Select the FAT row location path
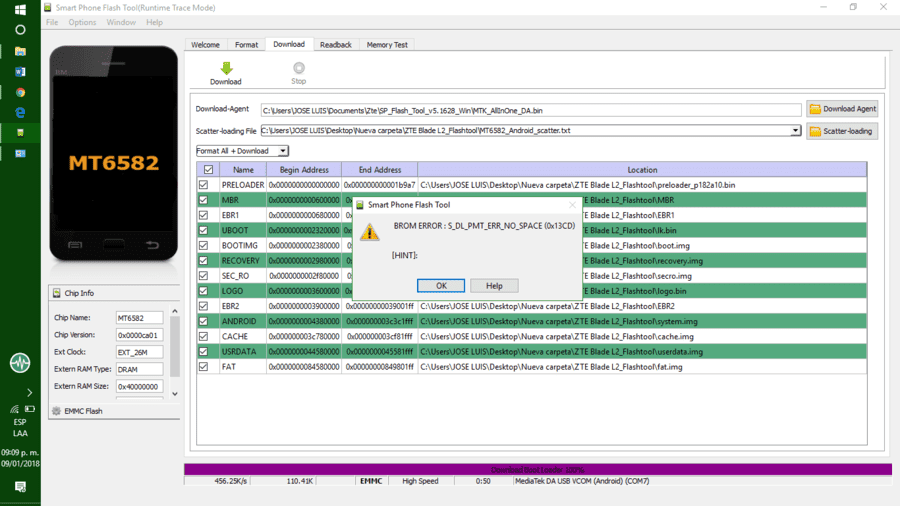The width and height of the screenshot is (900, 506). [x=551, y=367]
